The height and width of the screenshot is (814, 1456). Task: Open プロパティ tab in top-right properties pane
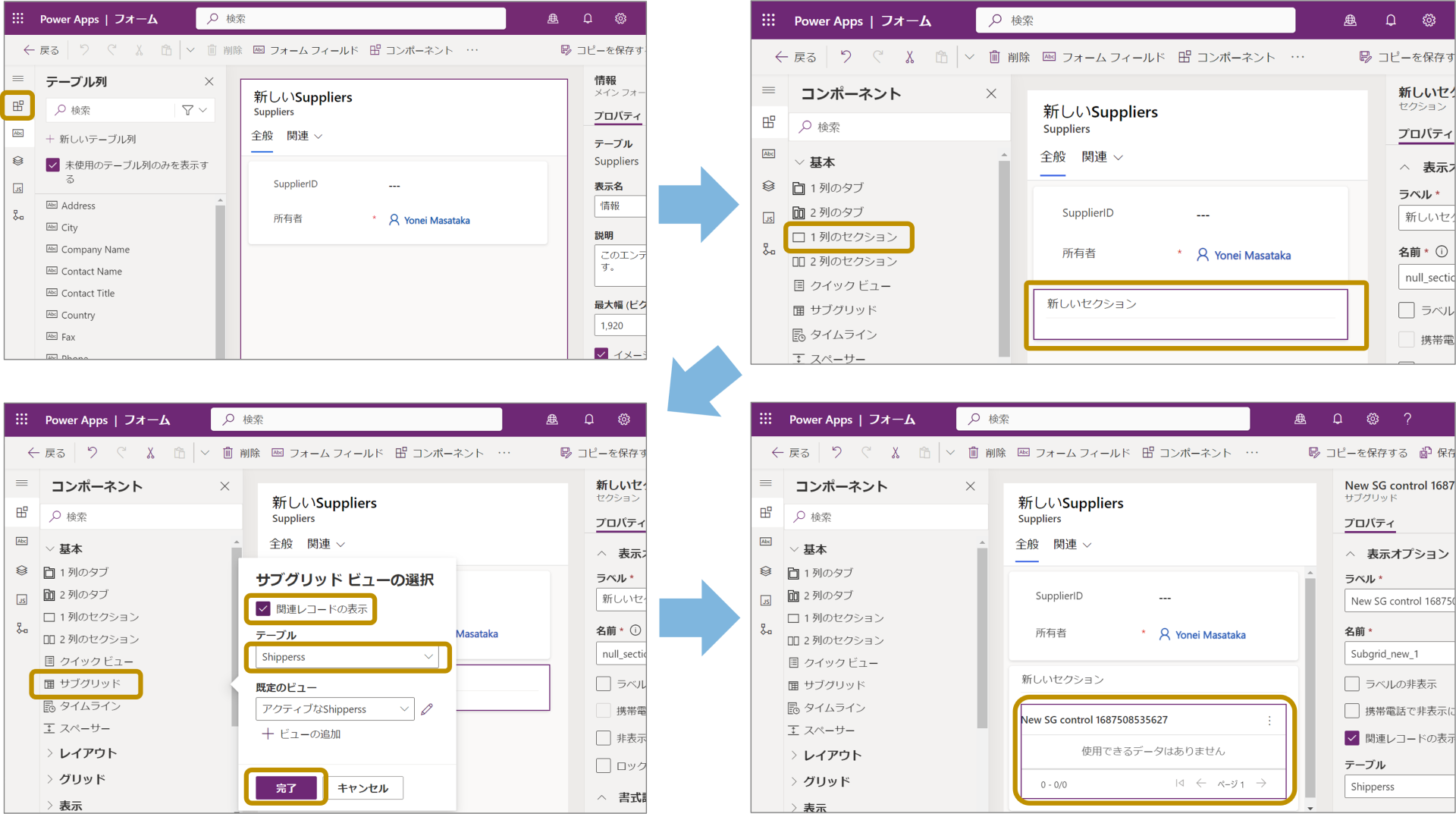(x=1425, y=134)
